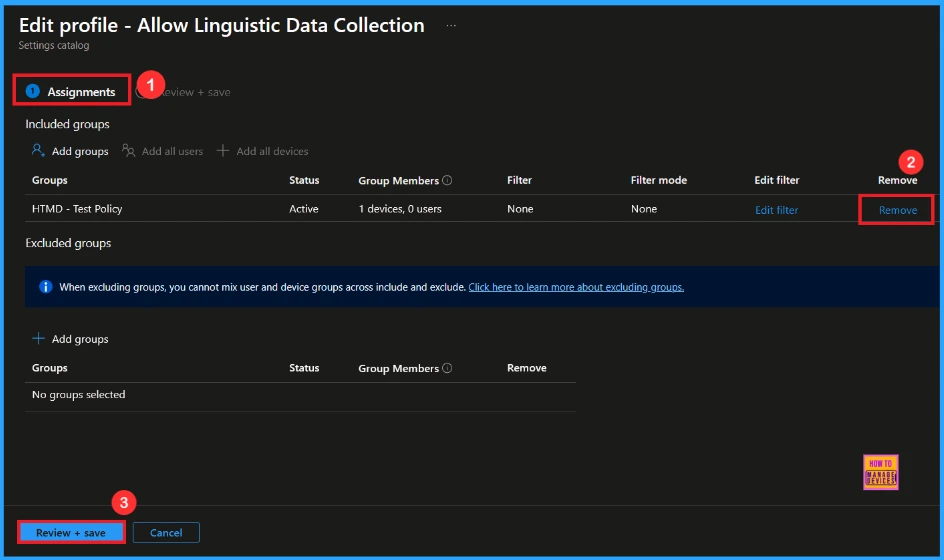
Task: Click the How To Manage Devices logo
Action: tap(880, 472)
